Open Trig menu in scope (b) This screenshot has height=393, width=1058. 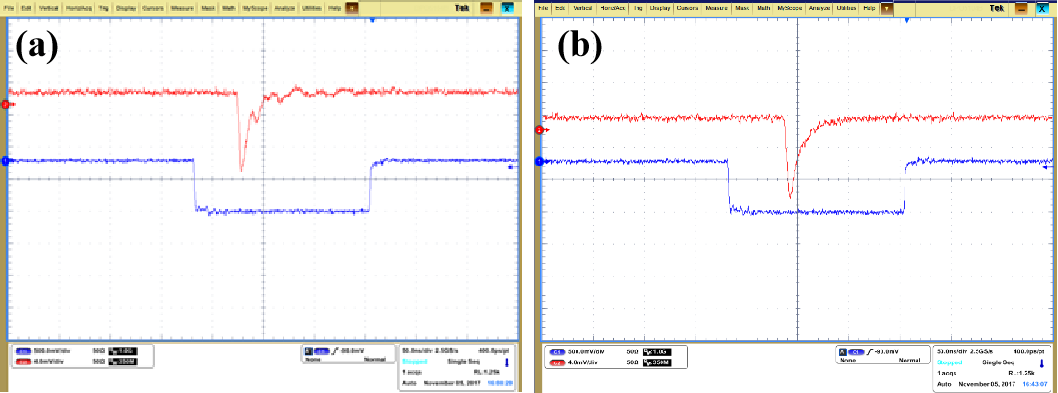click(638, 8)
